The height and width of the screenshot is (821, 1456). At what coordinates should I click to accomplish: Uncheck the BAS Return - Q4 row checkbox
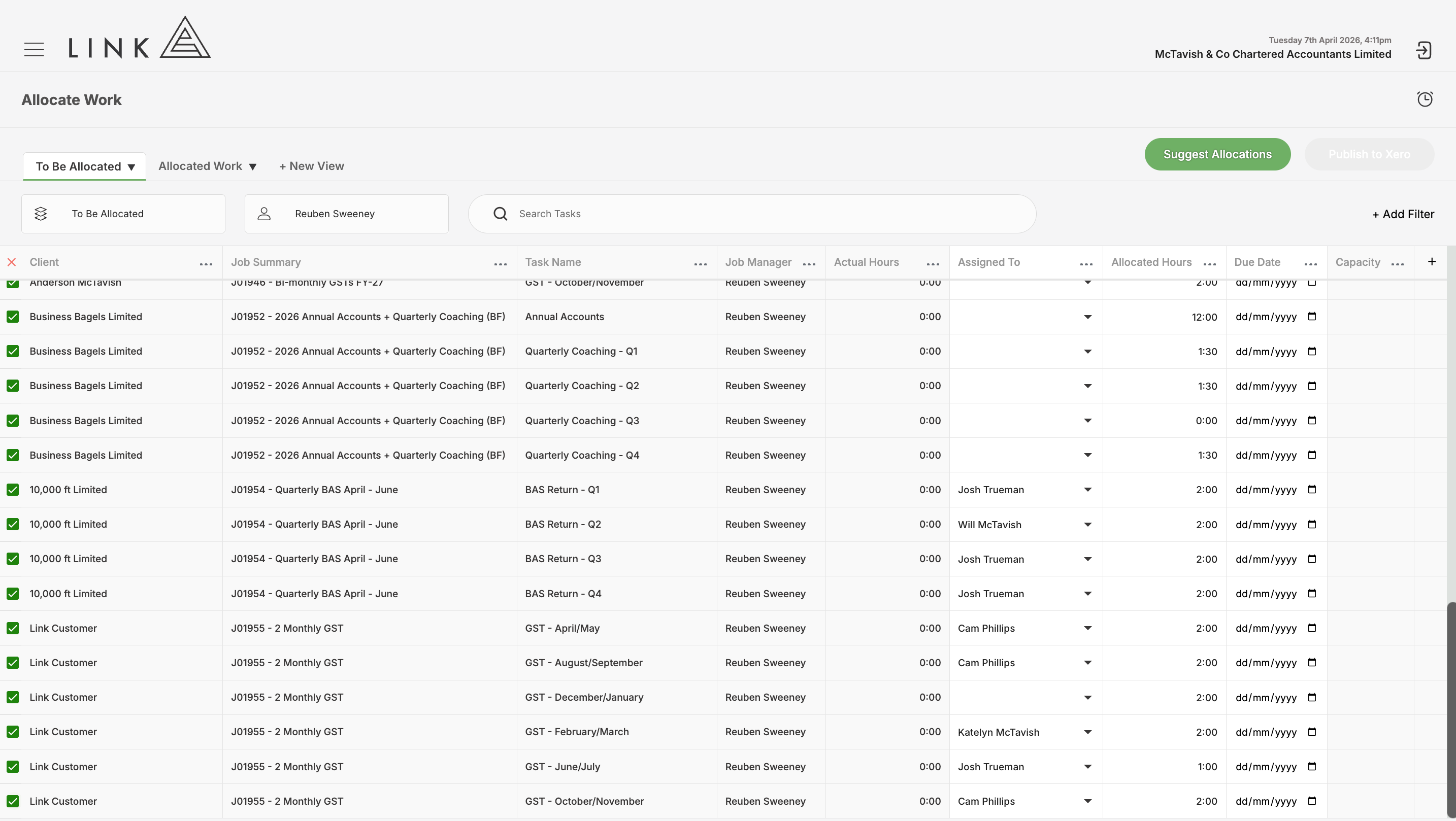[12, 593]
